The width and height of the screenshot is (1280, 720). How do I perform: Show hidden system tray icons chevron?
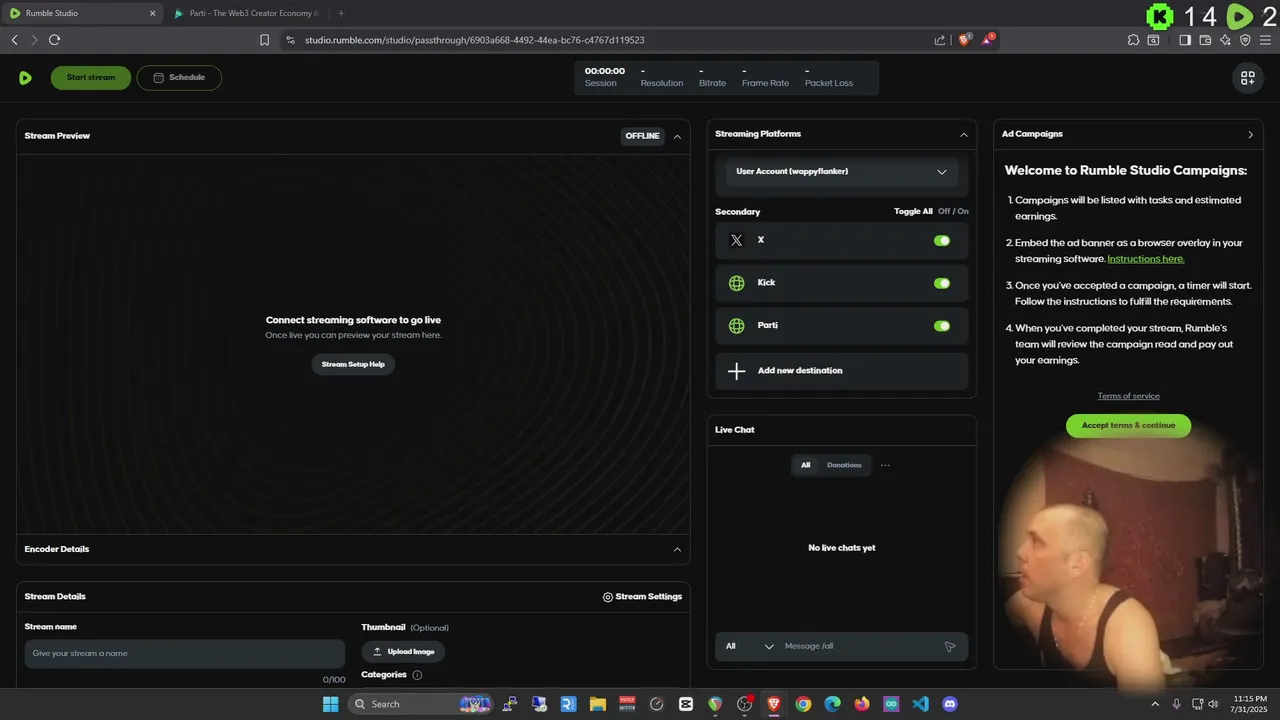tap(1155, 704)
